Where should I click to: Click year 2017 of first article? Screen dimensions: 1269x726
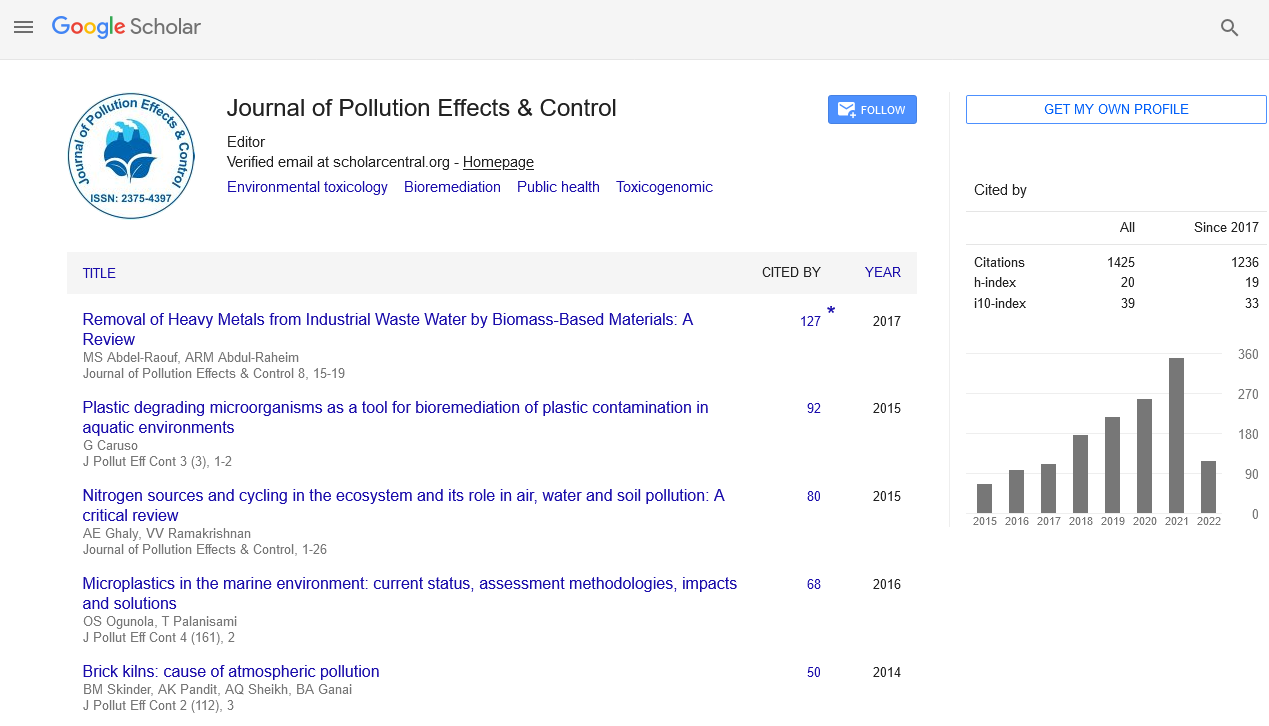click(886, 322)
